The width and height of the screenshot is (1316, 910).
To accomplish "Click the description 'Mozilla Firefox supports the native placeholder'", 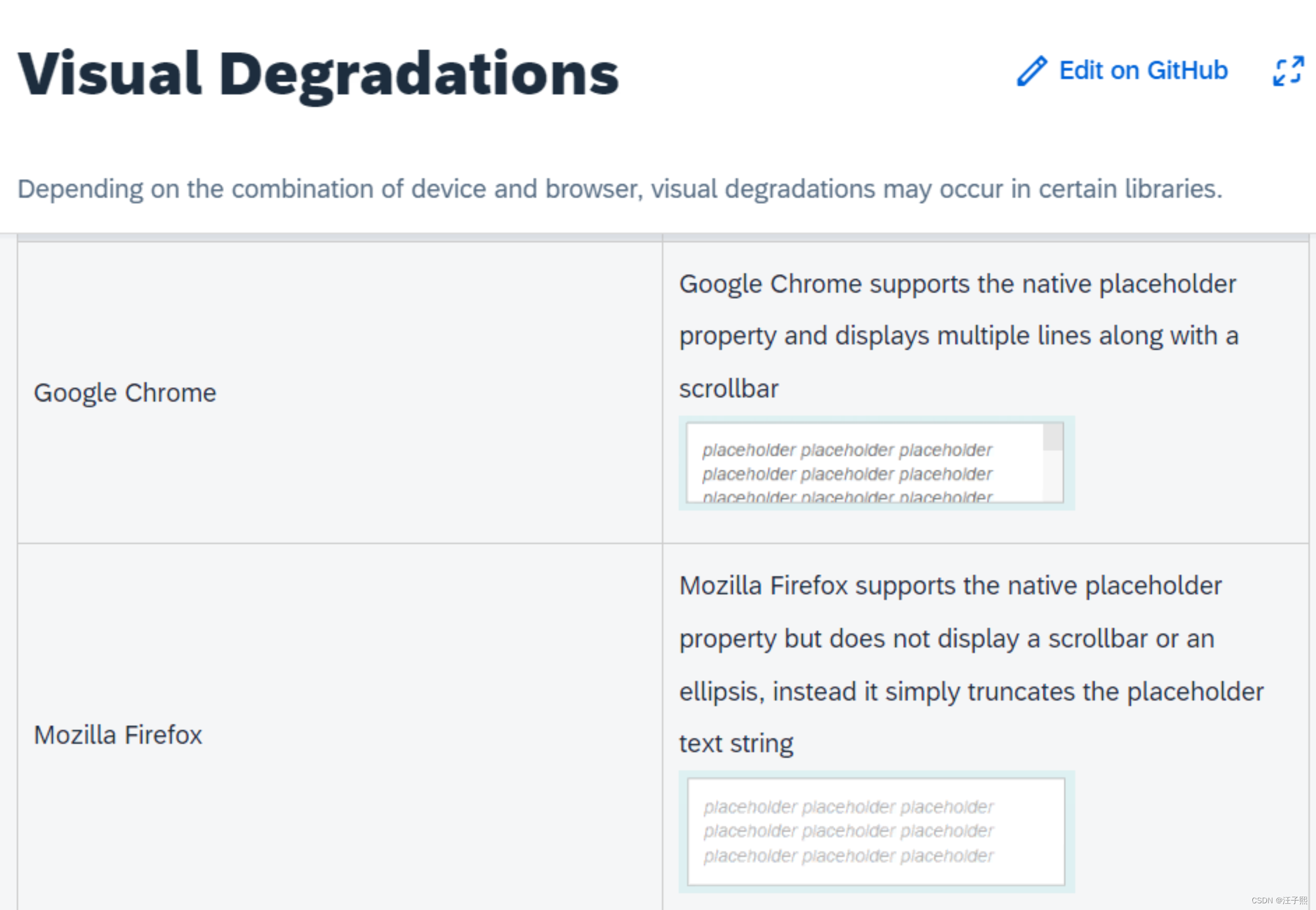I will [971, 664].
